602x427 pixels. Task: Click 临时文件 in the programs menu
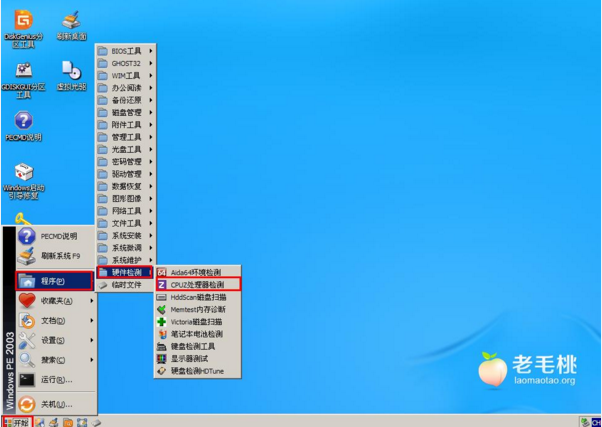[125, 285]
